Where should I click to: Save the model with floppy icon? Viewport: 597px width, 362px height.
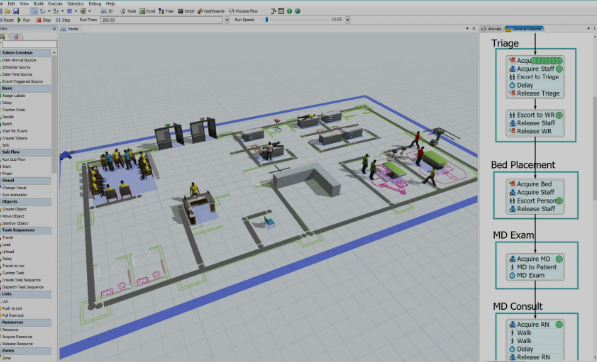(16, 11)
